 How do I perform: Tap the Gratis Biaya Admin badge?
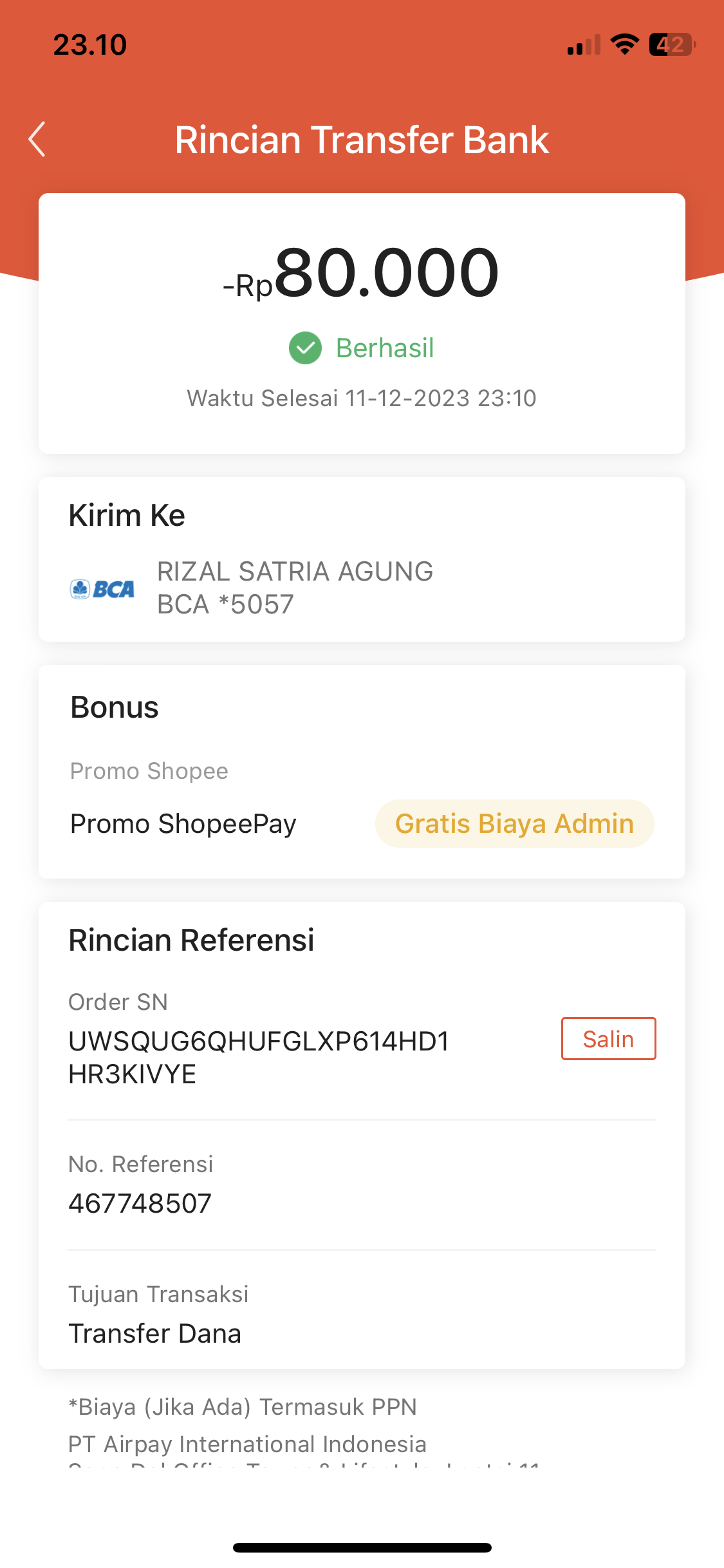tap(514, 823)
